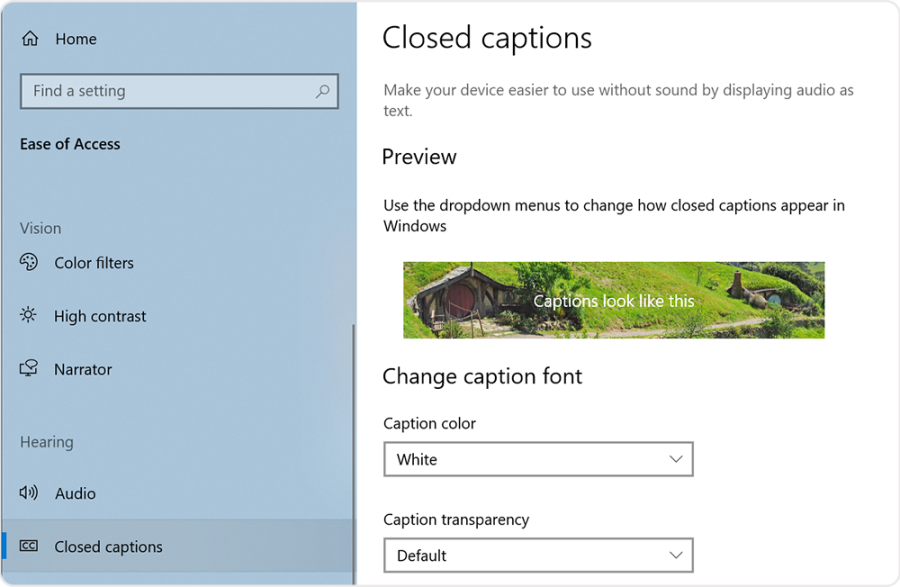
Task: Click the Home house icon at the top
Action: pyautogui.click(x=28, y=38)
